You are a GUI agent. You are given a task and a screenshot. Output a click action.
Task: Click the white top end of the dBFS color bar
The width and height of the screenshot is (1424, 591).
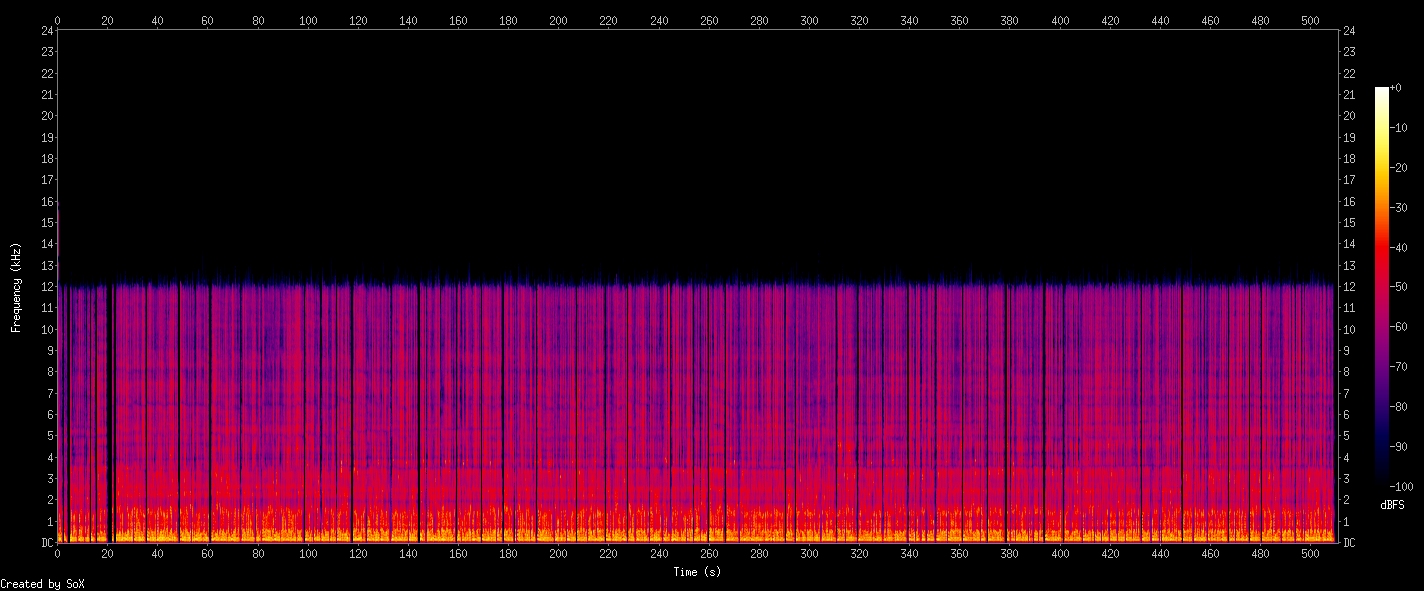[1381, 91]
